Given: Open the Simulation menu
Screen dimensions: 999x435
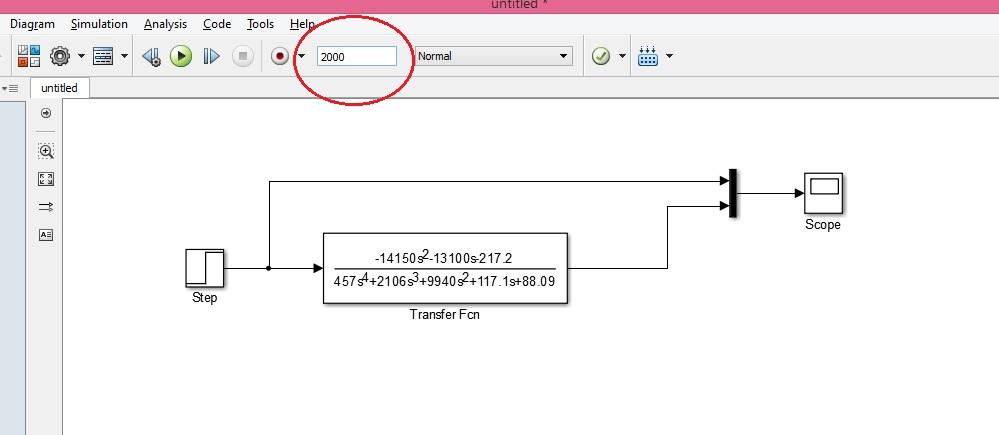Looking at the screenshot, I should click(x=99, y=24).
